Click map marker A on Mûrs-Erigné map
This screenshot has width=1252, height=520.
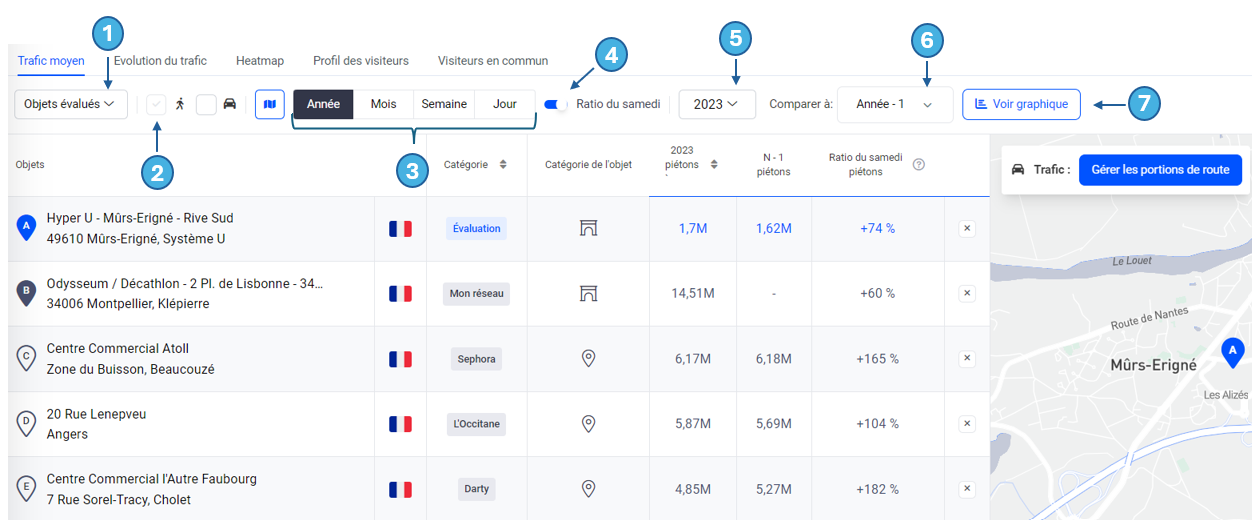coord(1233,354)
